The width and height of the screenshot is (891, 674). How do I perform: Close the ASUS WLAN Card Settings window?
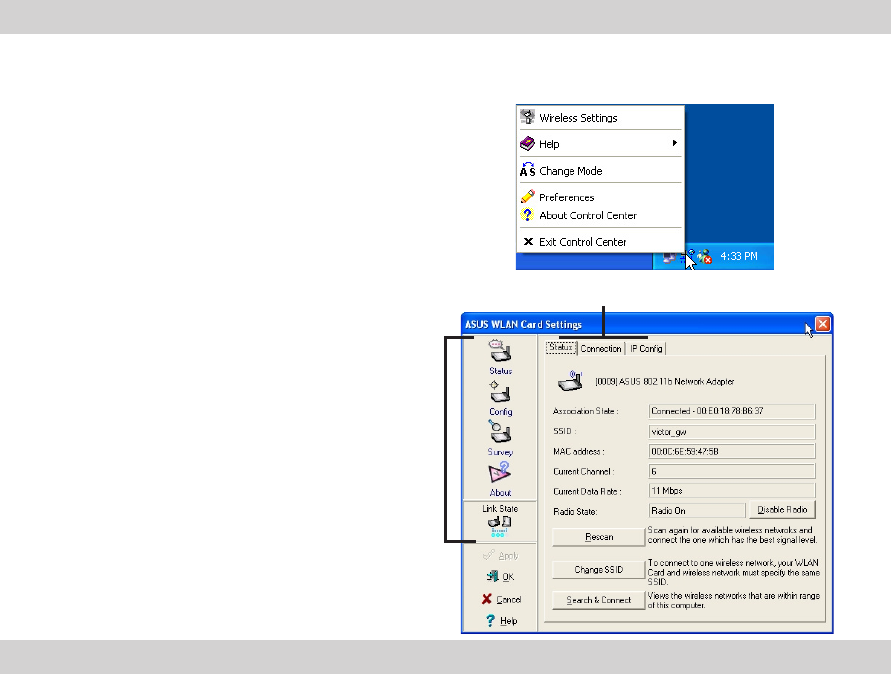pyautogui.click(x=822, y=324)
